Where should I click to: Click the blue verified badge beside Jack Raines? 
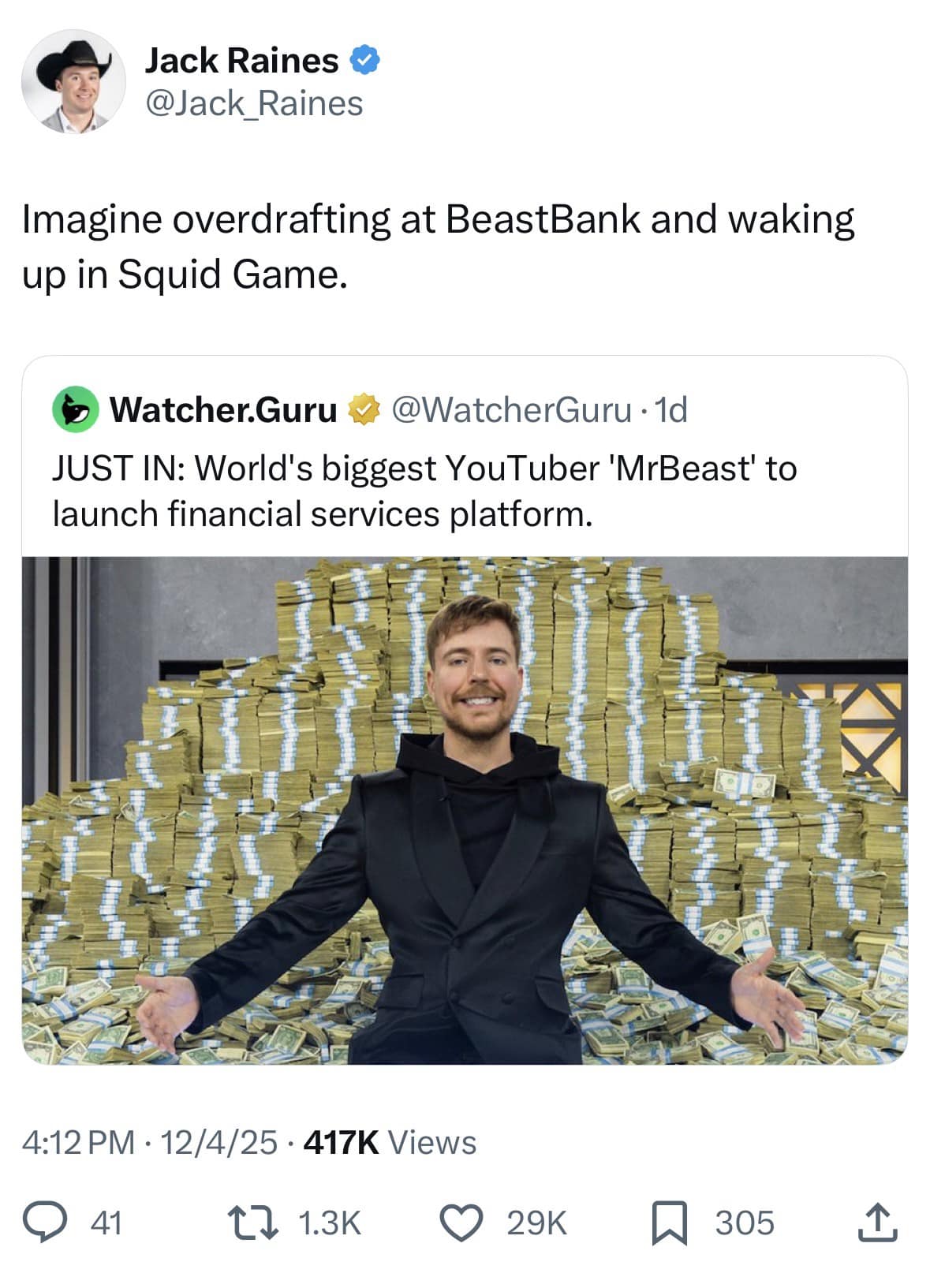pyautogui.click(x=365, y=61)
